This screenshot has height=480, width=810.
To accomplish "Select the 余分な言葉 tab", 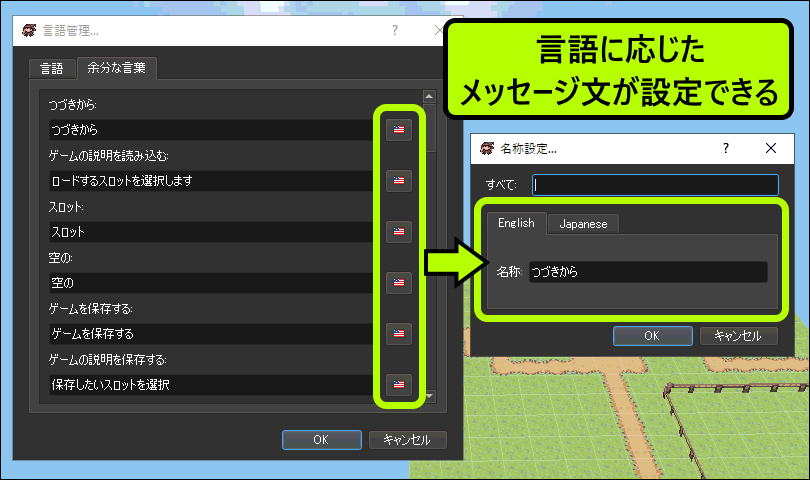I will 116,68.
